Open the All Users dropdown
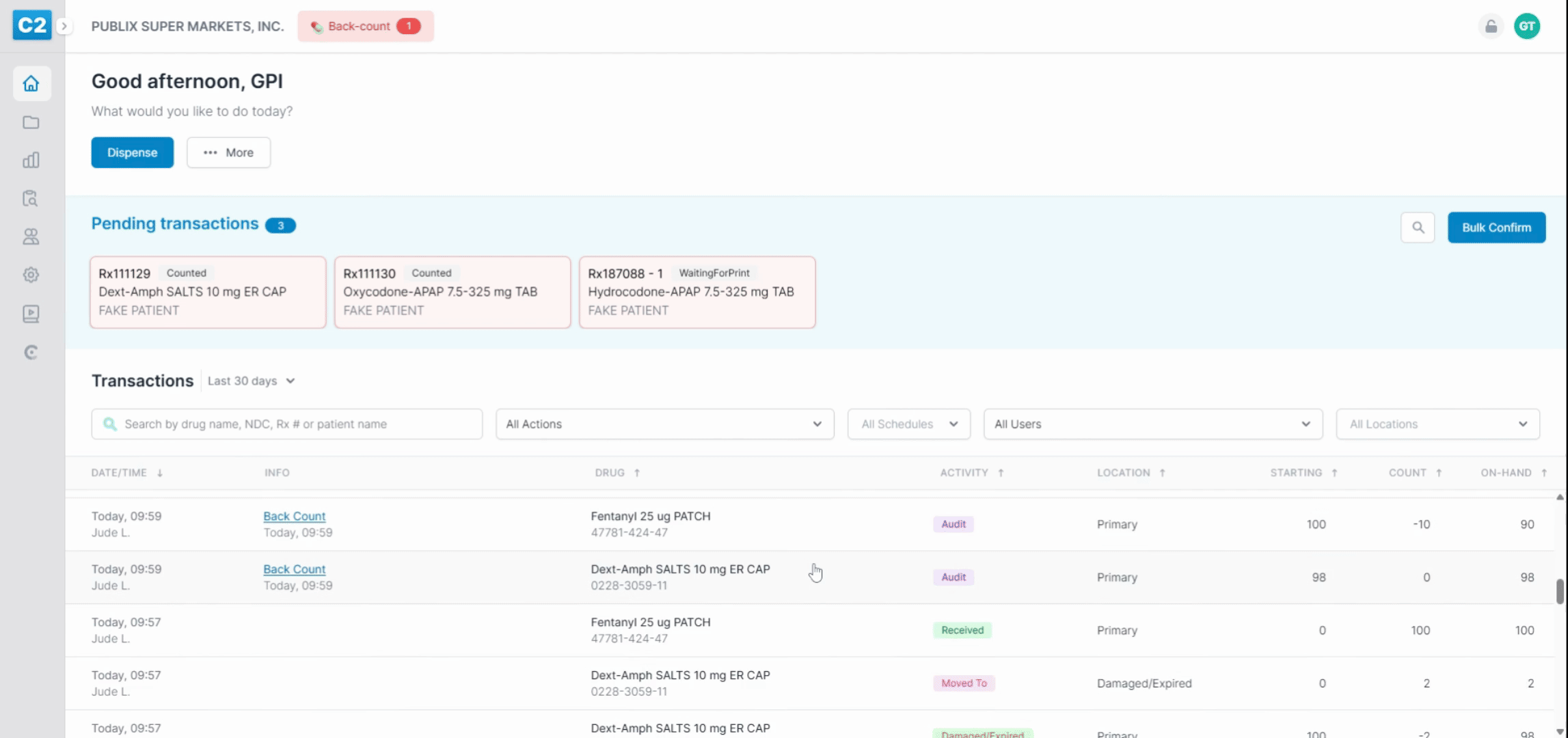The width and height of the screenshot is (1568, 738). (x=1153, y=424)
